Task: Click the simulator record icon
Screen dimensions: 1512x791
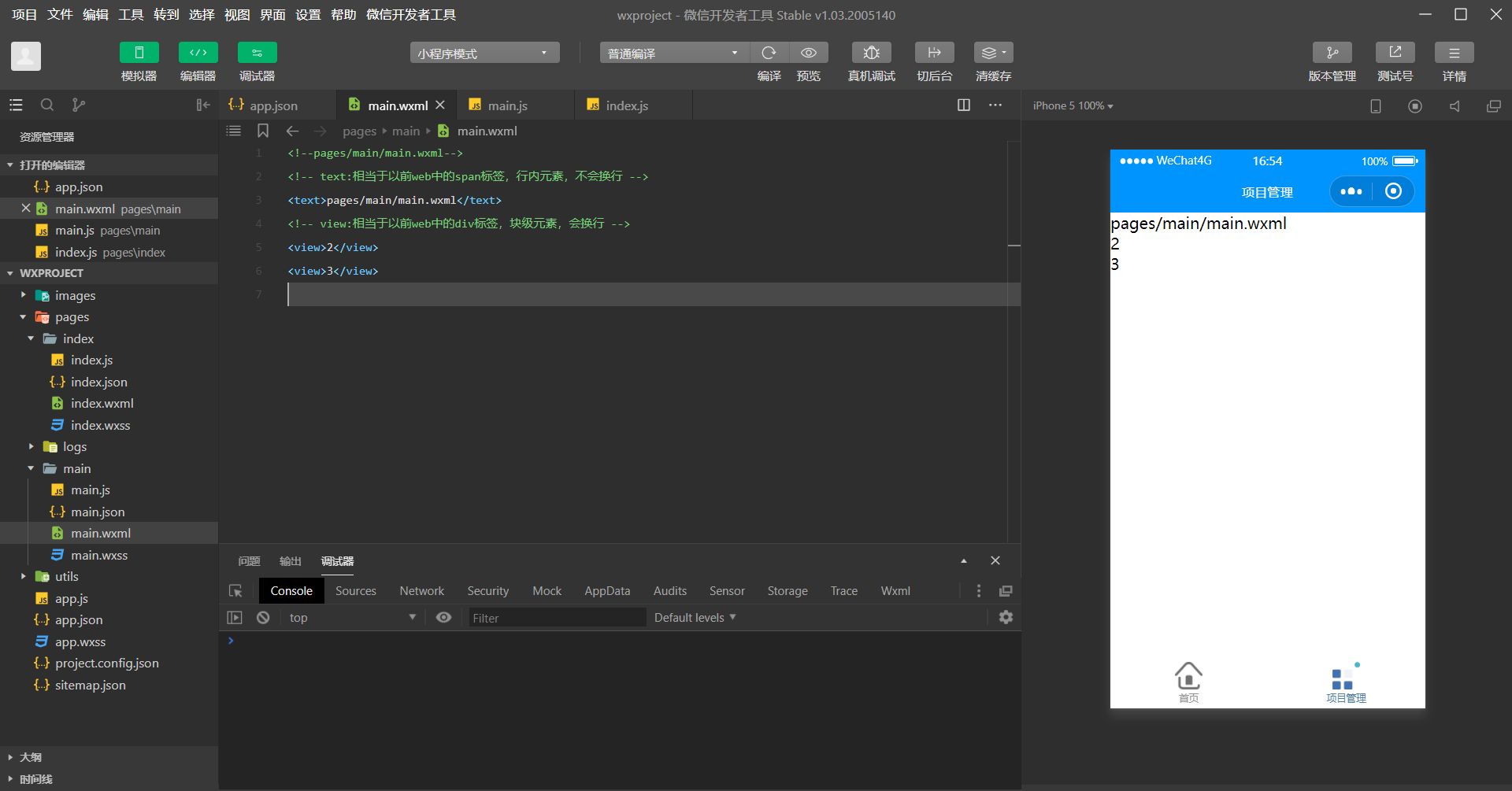Action: pos(1415,105)
